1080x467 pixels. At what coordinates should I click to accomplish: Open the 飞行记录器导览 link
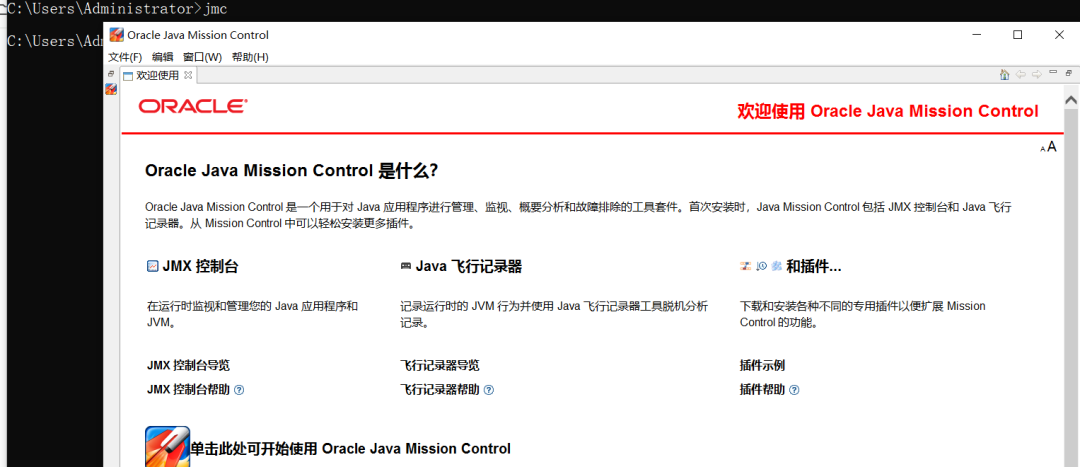(x=439, y=365)
